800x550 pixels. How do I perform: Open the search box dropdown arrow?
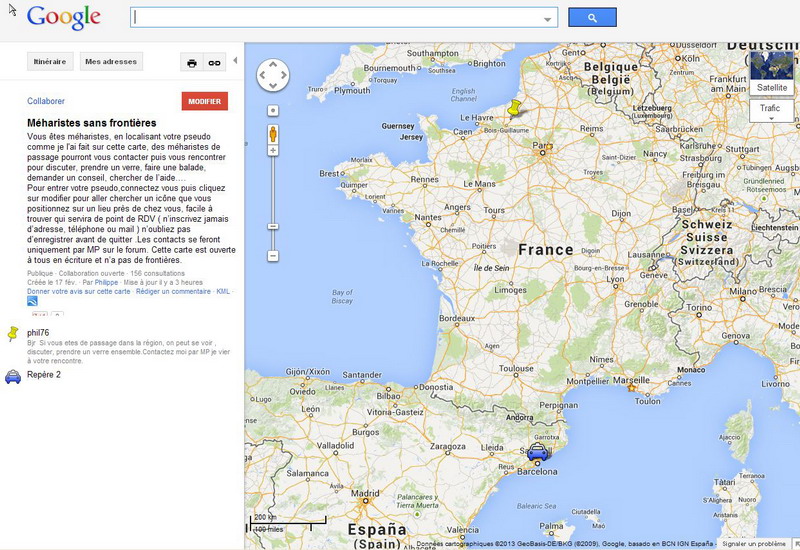click(547, 19)
